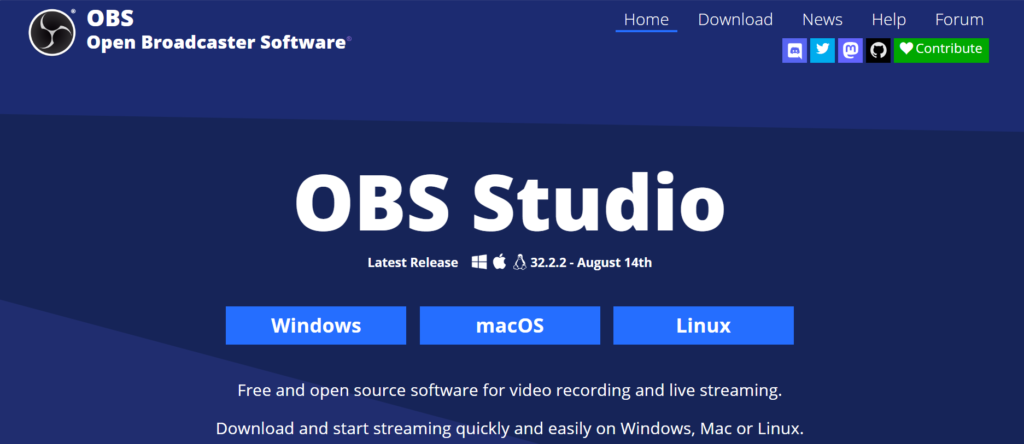1024x444 pixels.
Task: Open the Mastodon social icon
Action: tap(850, 50)
